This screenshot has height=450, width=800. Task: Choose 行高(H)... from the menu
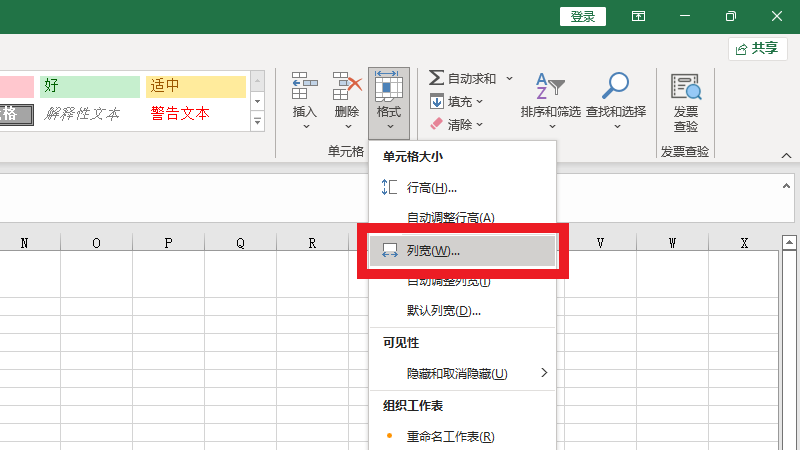coord(431,187)
